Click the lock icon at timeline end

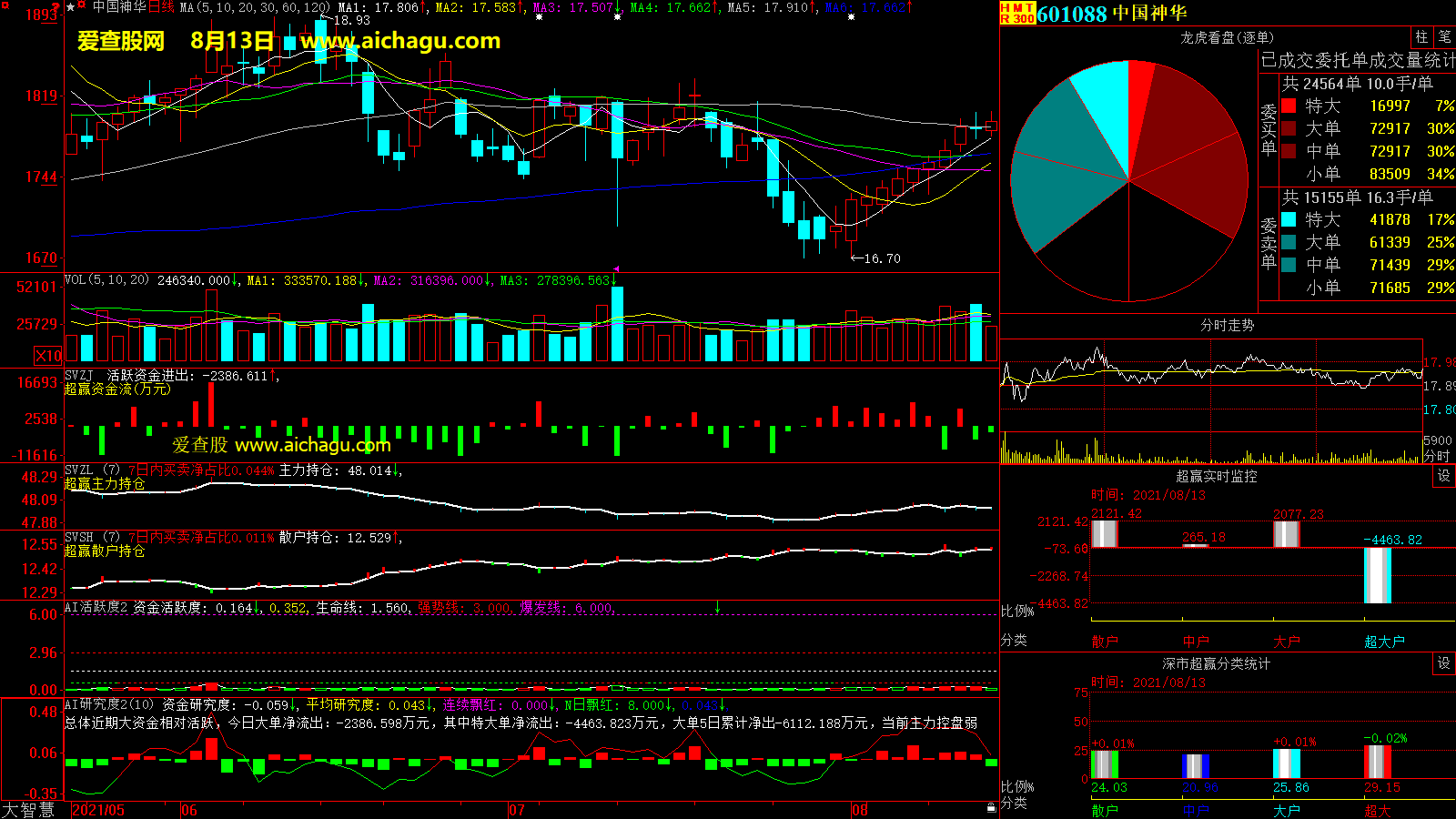tap(991, 808)
